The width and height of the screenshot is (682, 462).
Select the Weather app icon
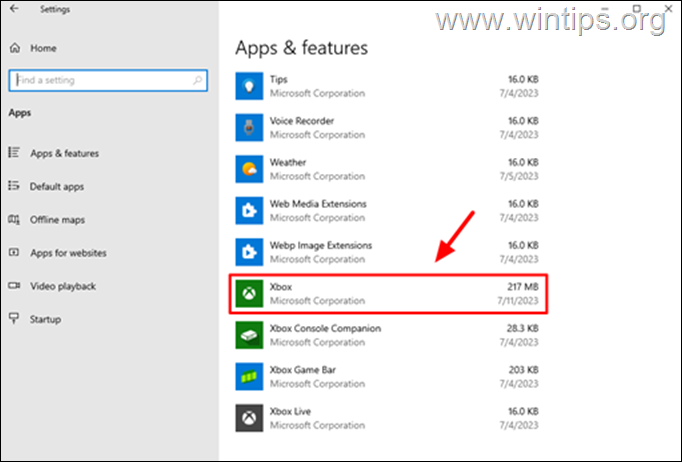249,169
